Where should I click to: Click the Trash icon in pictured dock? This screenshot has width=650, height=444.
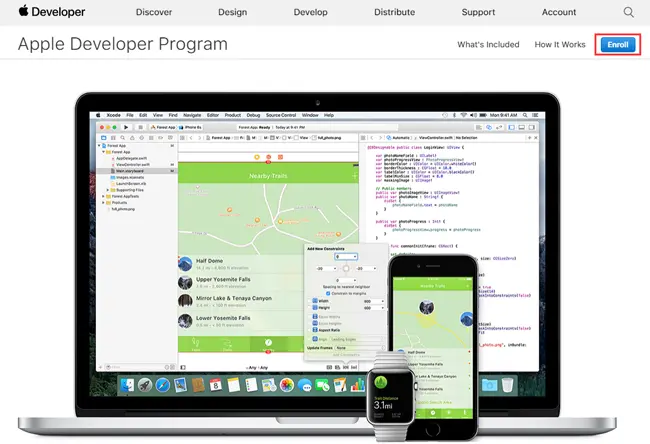click(507, 385)
